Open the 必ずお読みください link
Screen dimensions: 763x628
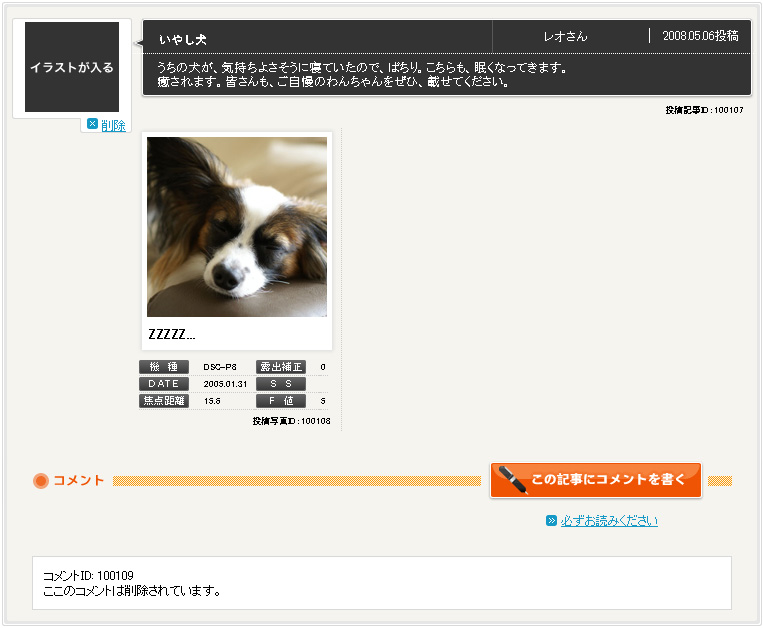click(609, 521)
